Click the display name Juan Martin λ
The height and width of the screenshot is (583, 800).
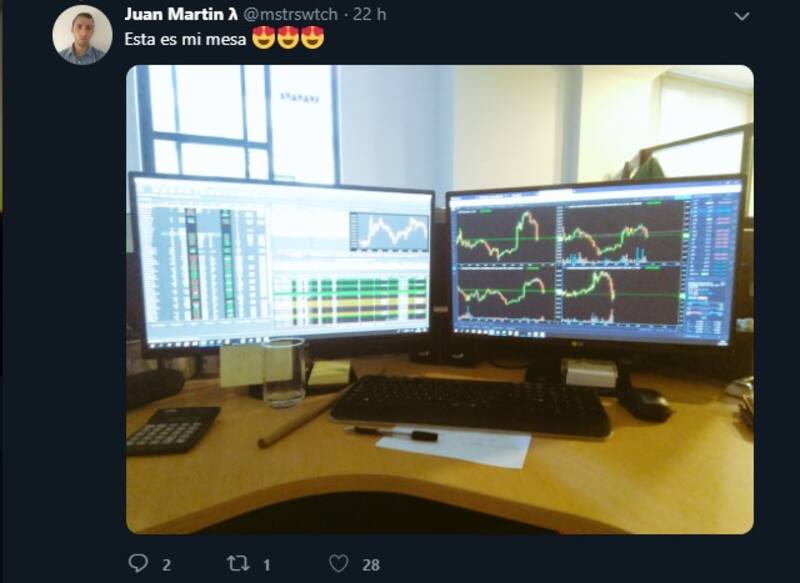(181, 14)
